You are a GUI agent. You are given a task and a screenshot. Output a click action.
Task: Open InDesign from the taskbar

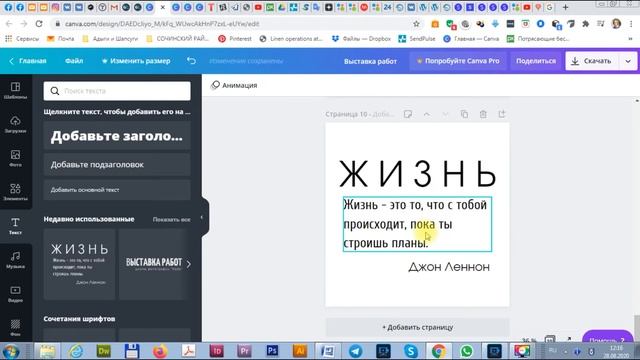tap(216, 351)
